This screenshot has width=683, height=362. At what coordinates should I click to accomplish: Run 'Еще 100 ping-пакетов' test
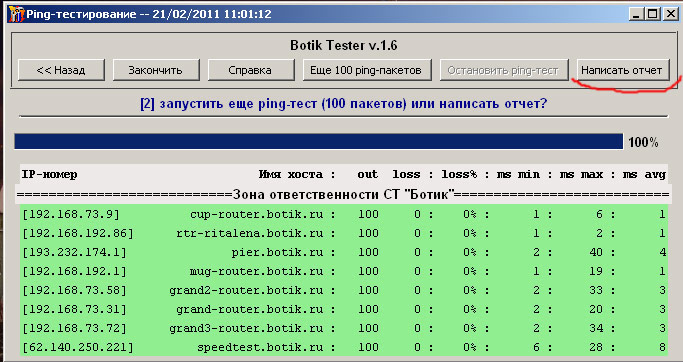(x=366, y=70)
